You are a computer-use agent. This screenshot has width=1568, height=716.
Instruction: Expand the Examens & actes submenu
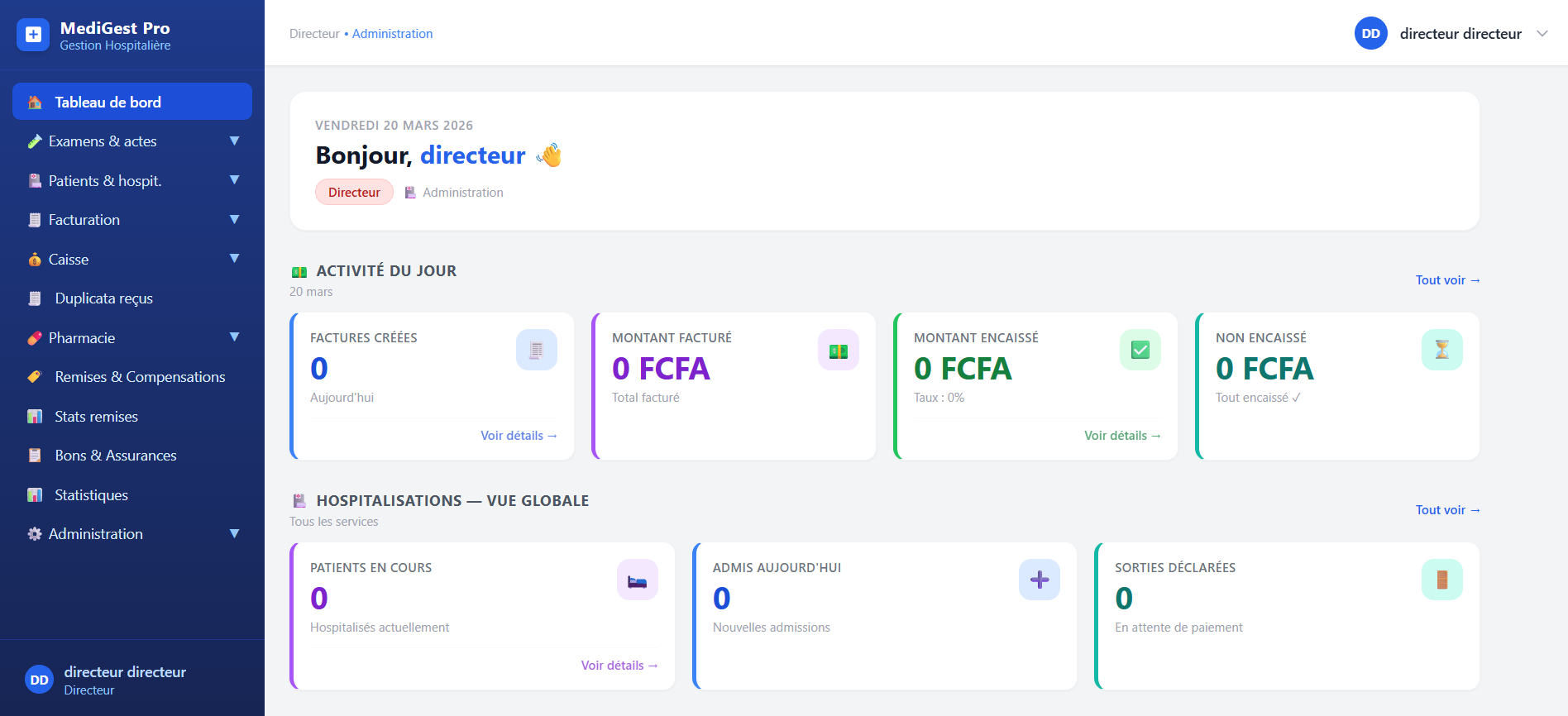pos(234,141)
